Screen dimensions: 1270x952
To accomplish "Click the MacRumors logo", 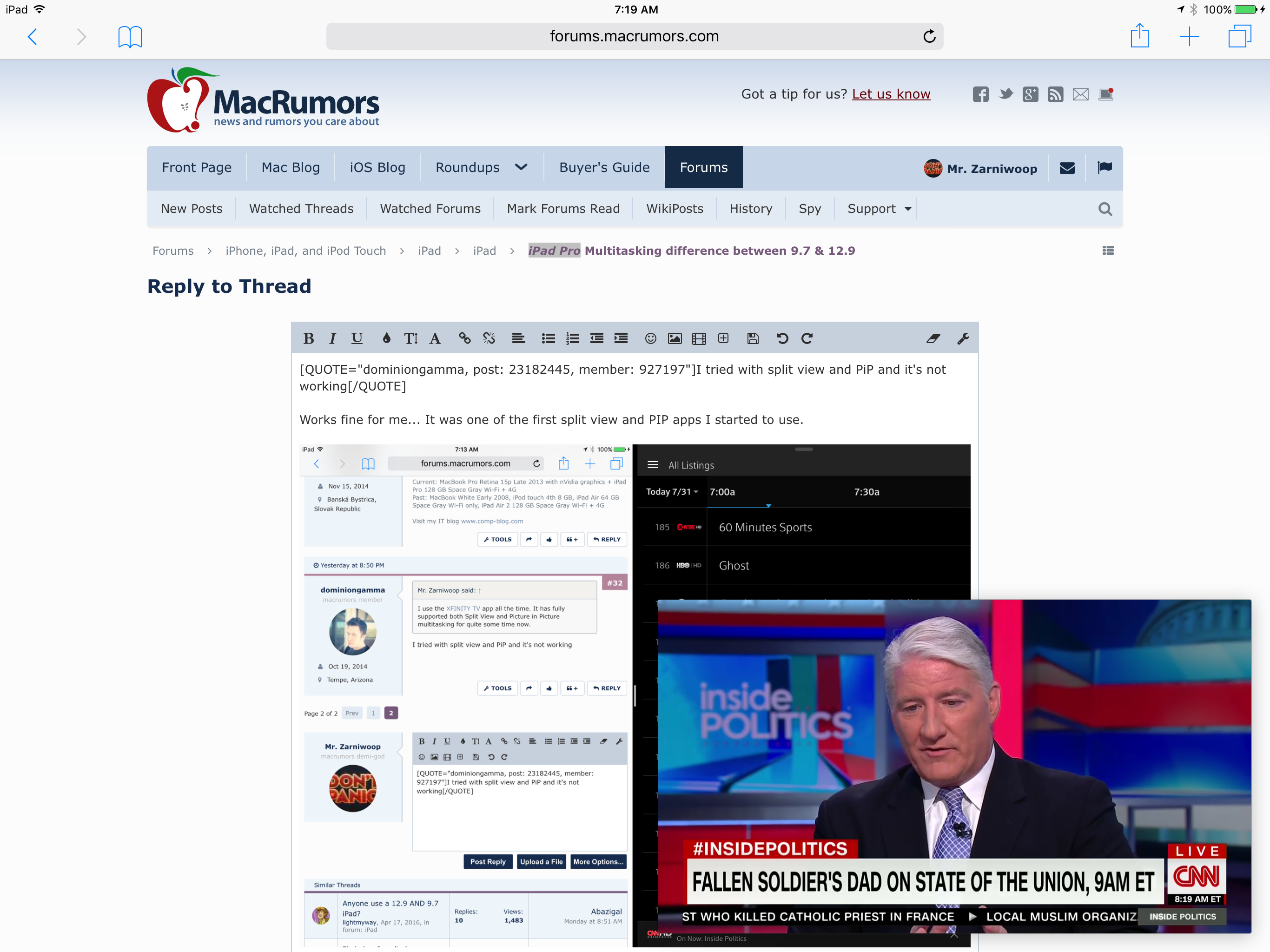I will 263,100.
